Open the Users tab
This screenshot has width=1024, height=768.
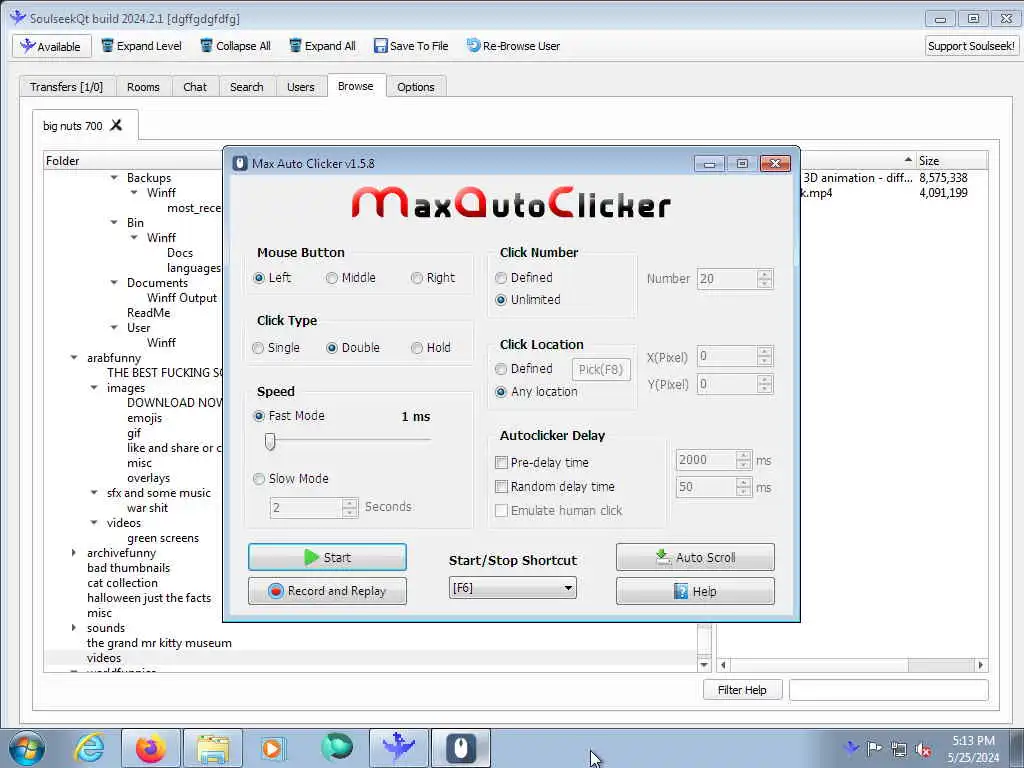pyautogui.click(x=300, y=87)
